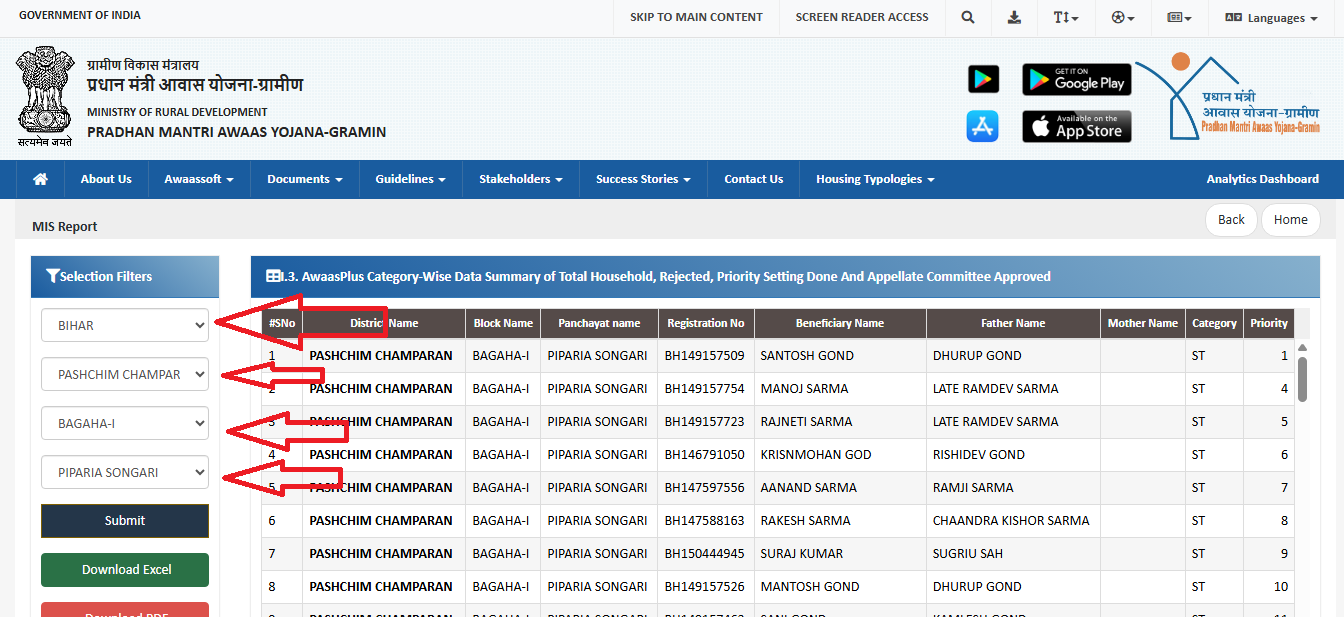Click the Back button
Screen dimensions: 1344x617
(x=1232, y=220)
